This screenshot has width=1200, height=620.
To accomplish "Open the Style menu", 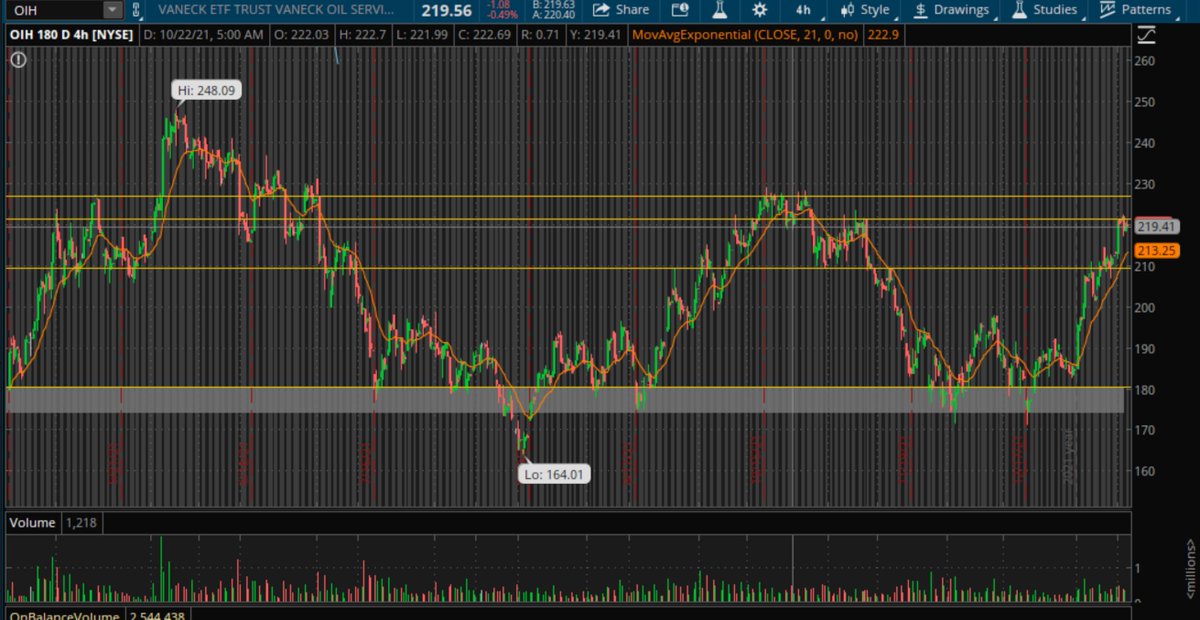I will [x=866, y=10].
